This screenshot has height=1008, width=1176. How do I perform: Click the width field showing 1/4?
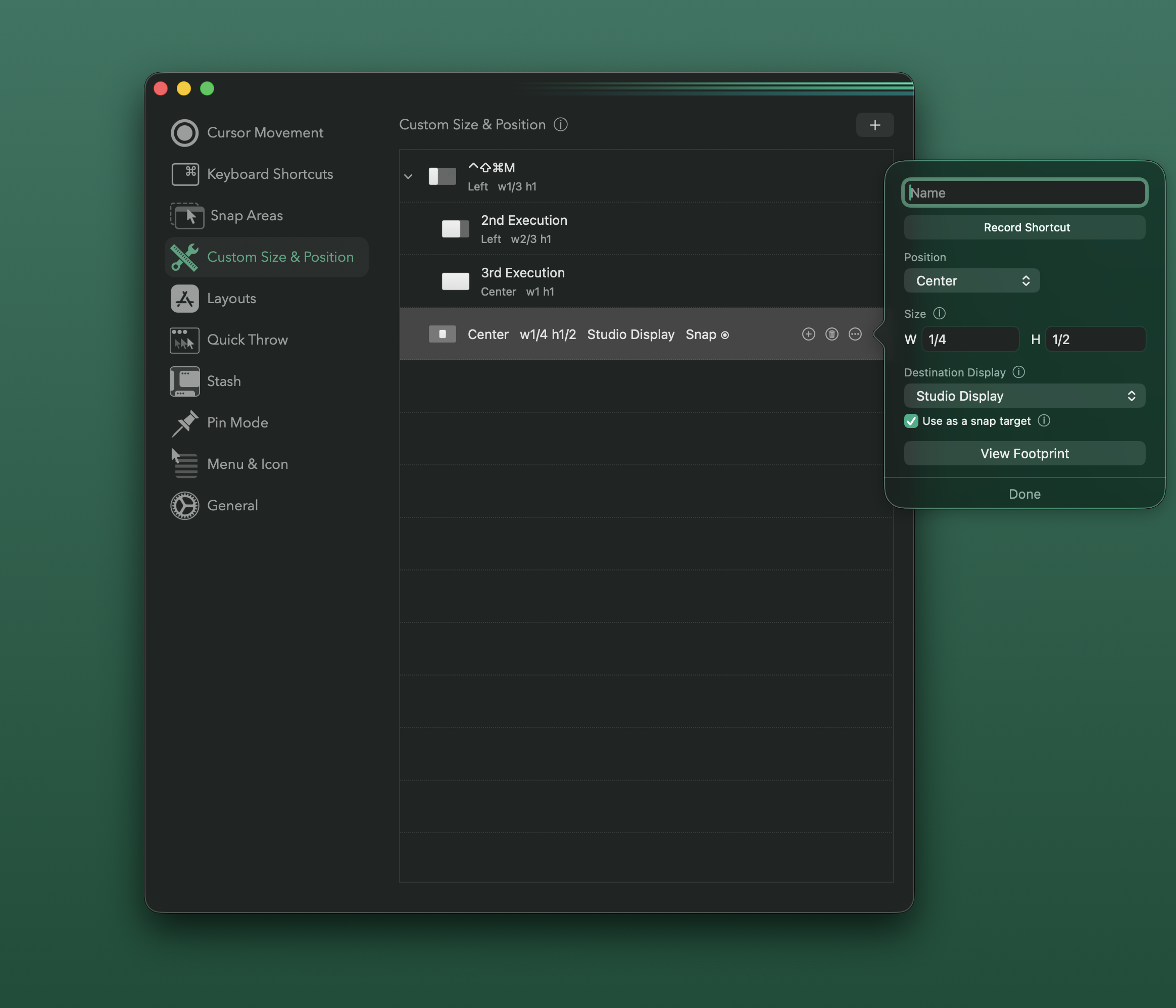pyautogui.click(x=970, y=340)
